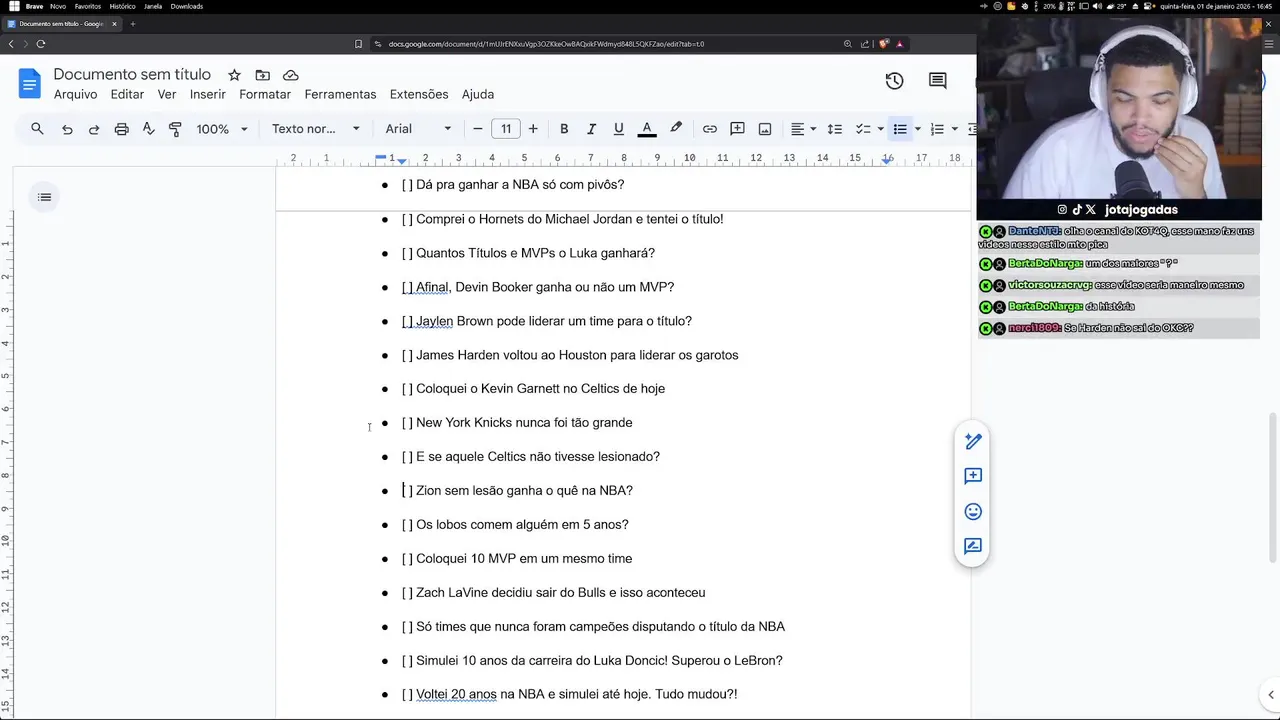The image size is (1280, 720).
Task: Click line Zion sem lesão ganha o quê
Action: tap(517, 491)
